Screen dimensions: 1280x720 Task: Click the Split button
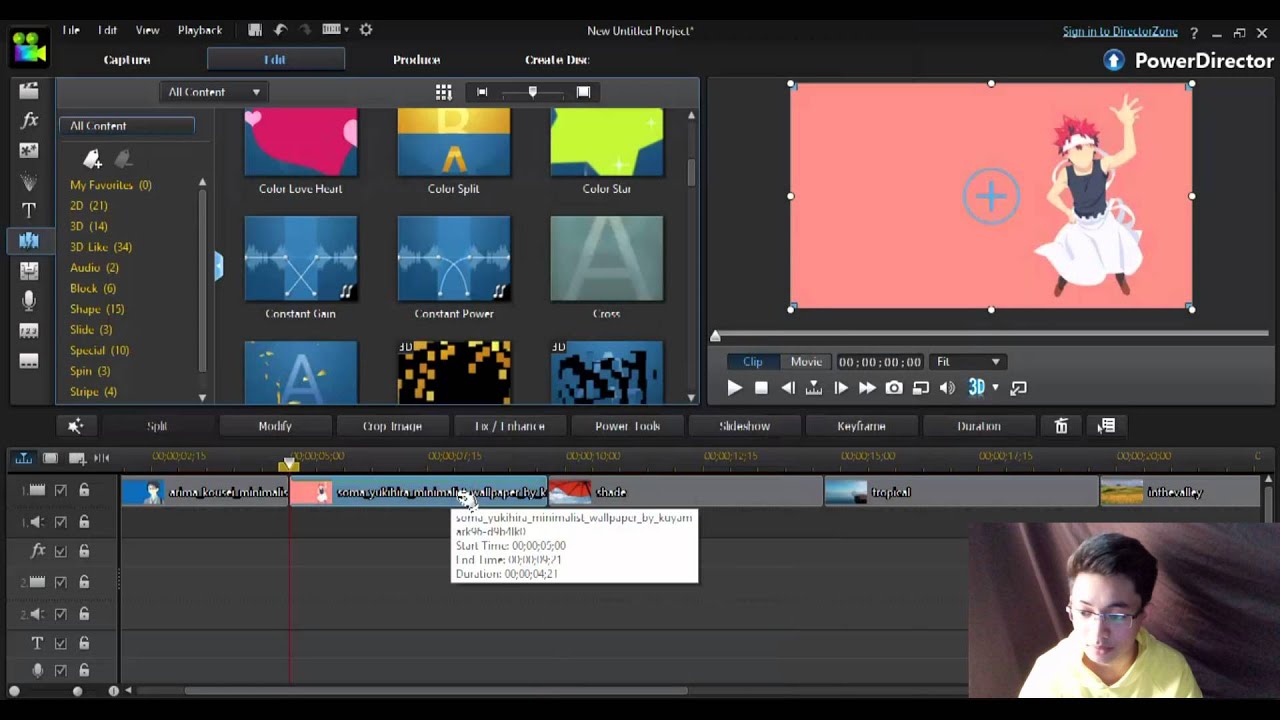[157, 426]
